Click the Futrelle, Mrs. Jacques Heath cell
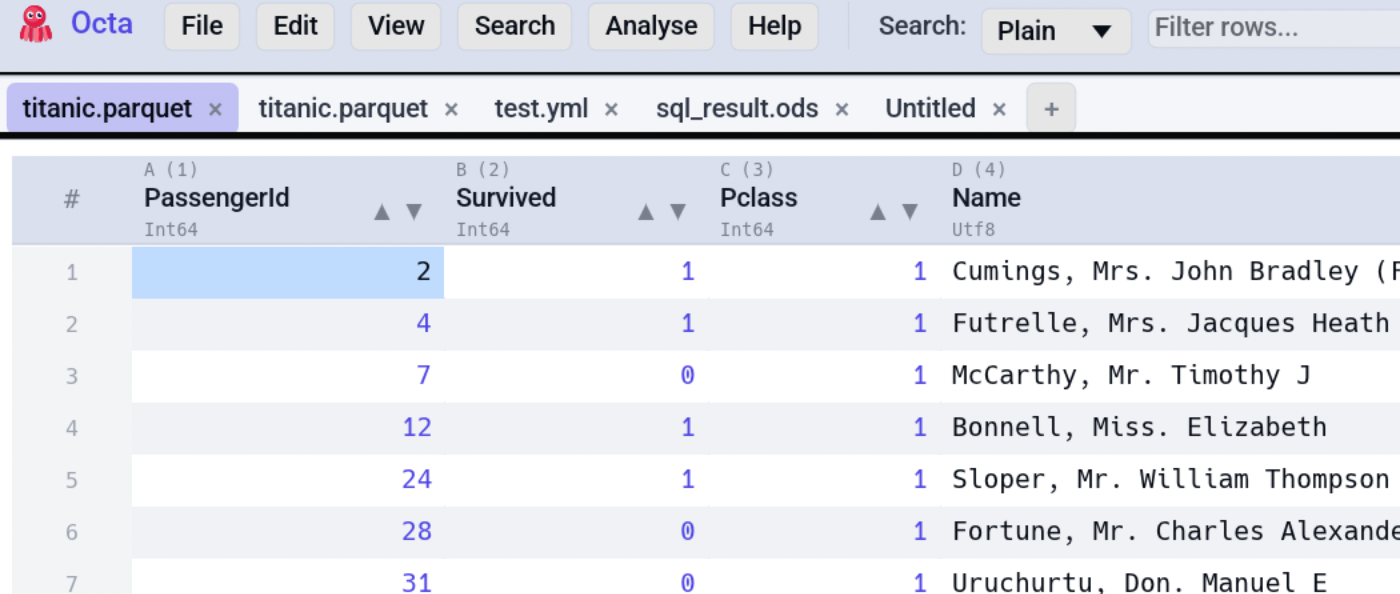Image resolution: width=1400 pixels, height=594 pixels. (1170, 324)
